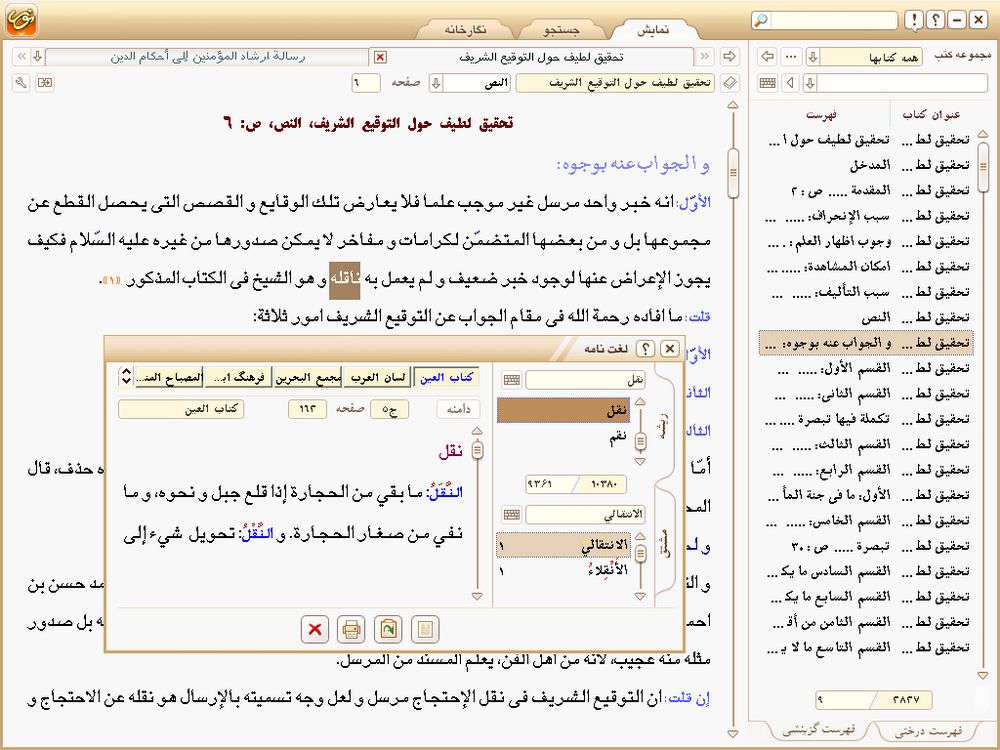Screen dimensions: 1000x750
Task: Open dropdown arrow of right panel search field
Action: [810, 83]
